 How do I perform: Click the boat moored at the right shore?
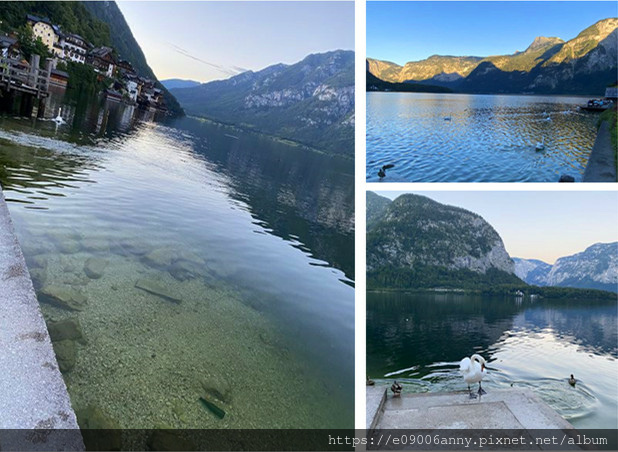point(596,105)
